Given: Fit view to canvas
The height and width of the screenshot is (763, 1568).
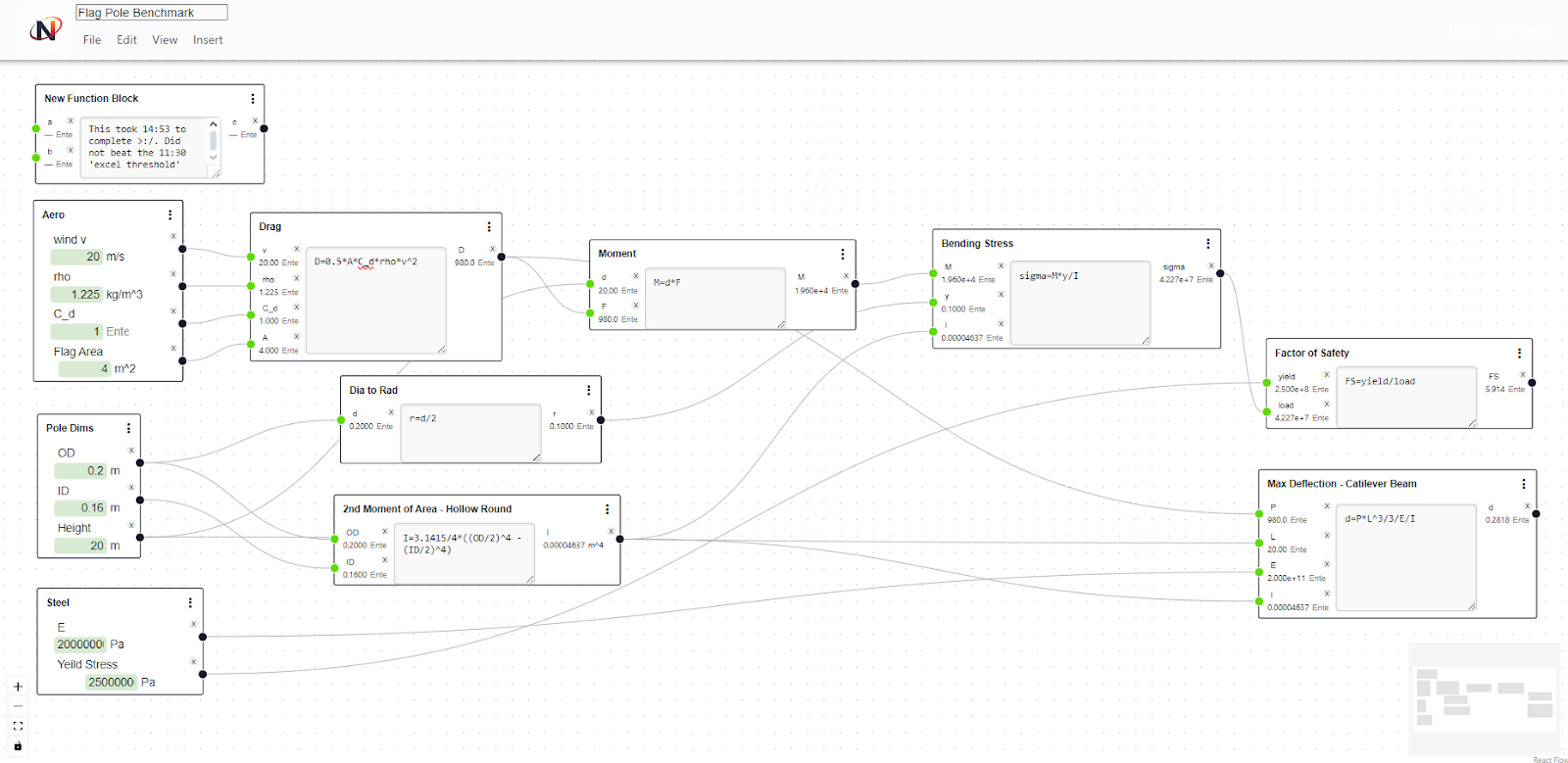Looking at the screenshot, I should (x=18, y=726).
